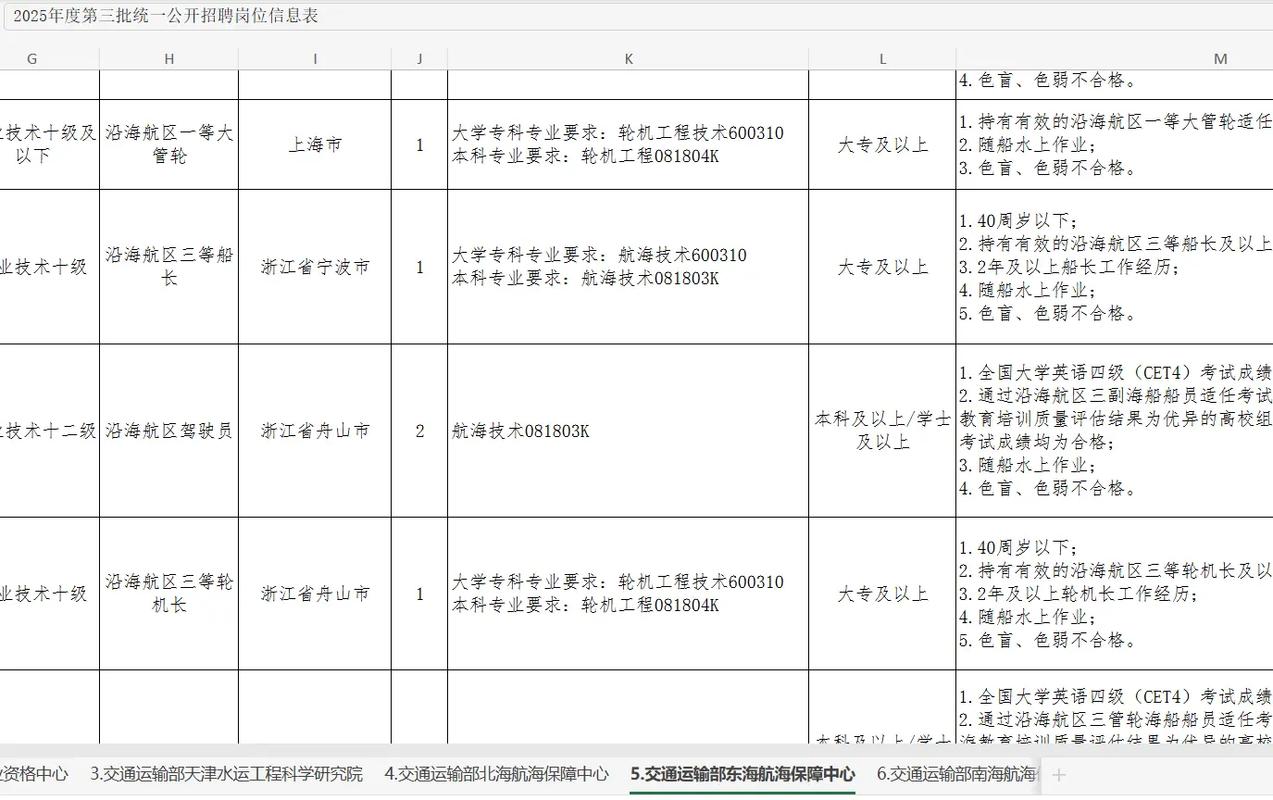1273x800 pixels.
Task: Click the 沿海航区三等轮机长 cell
Action: tap(167, 593)
